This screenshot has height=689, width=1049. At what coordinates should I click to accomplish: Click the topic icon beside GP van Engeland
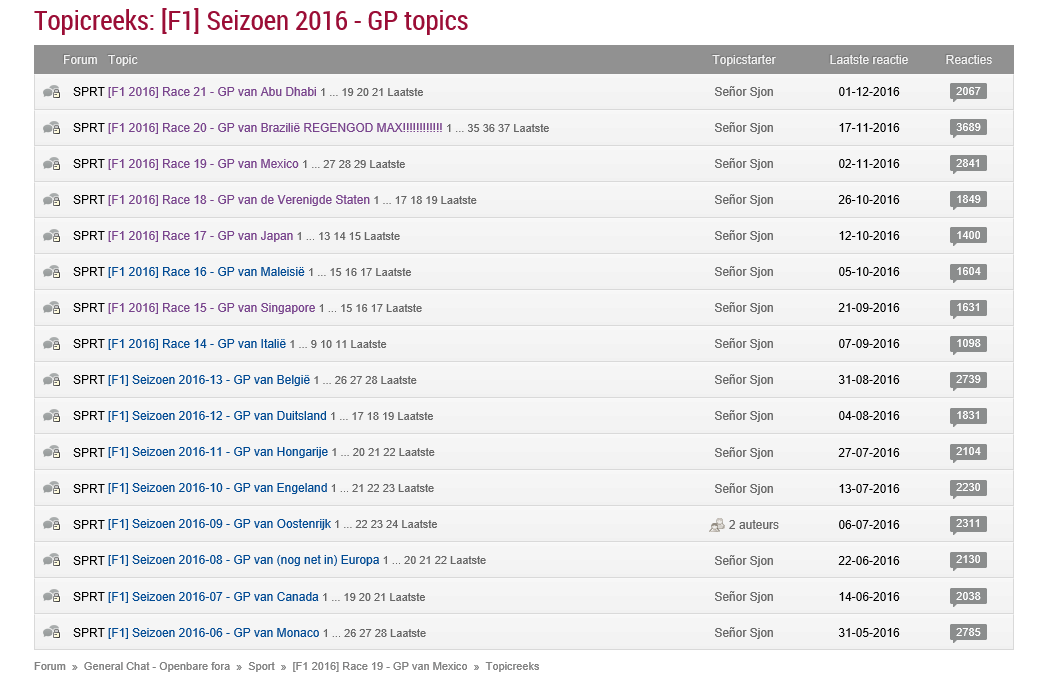click(x=52, y=489)
